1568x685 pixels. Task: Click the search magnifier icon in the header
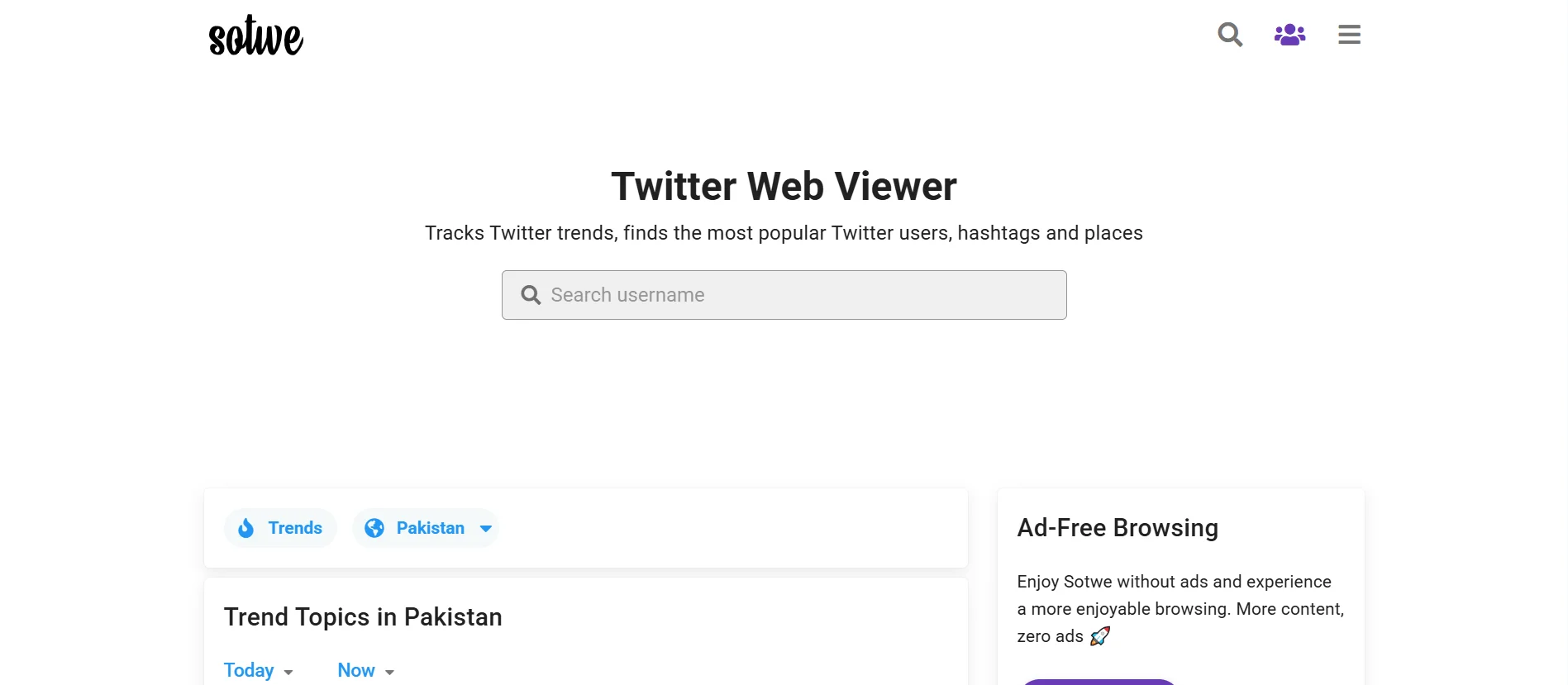(x=1229, y=35)
